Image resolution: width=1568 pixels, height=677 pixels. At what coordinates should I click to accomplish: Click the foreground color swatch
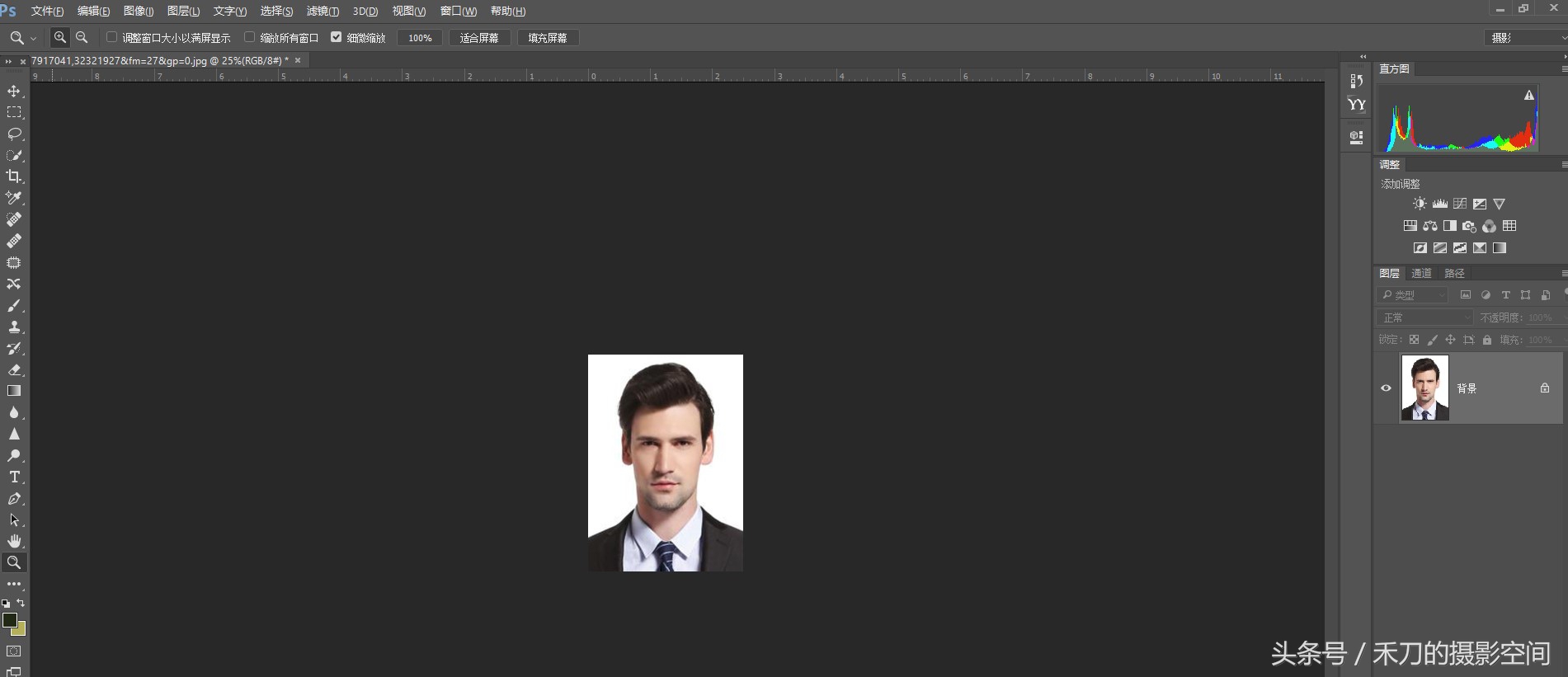tap(9, 619)
